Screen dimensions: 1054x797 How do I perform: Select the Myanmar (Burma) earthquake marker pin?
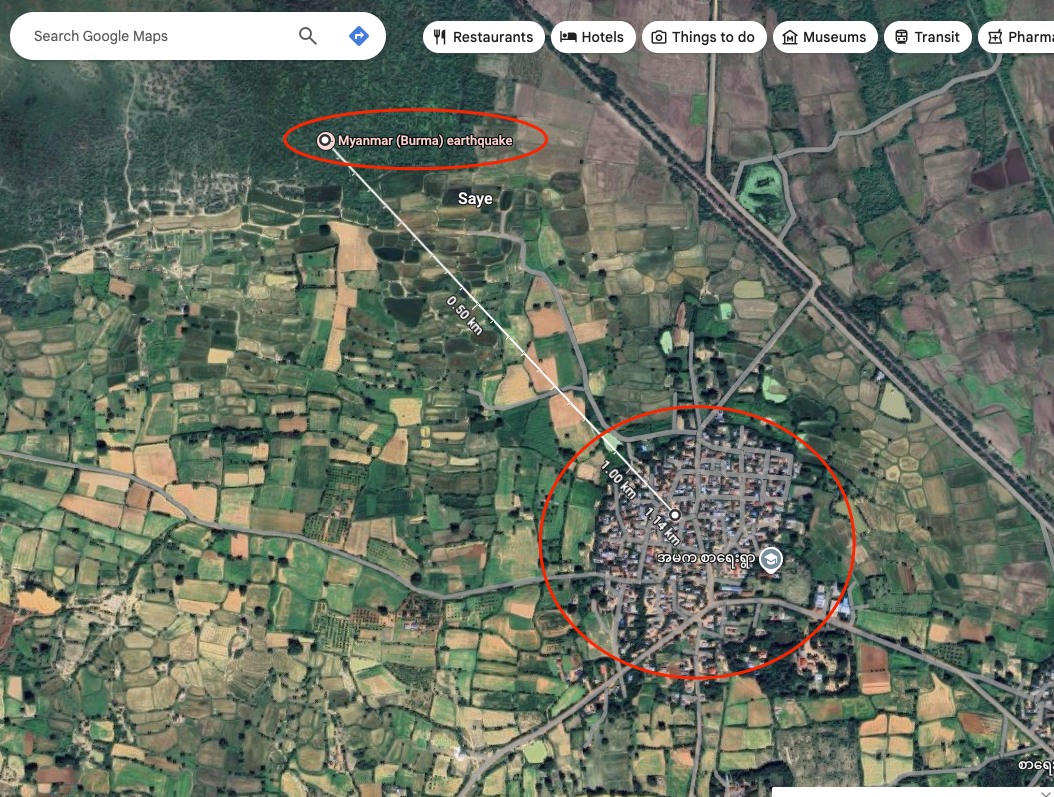point(325,140)
